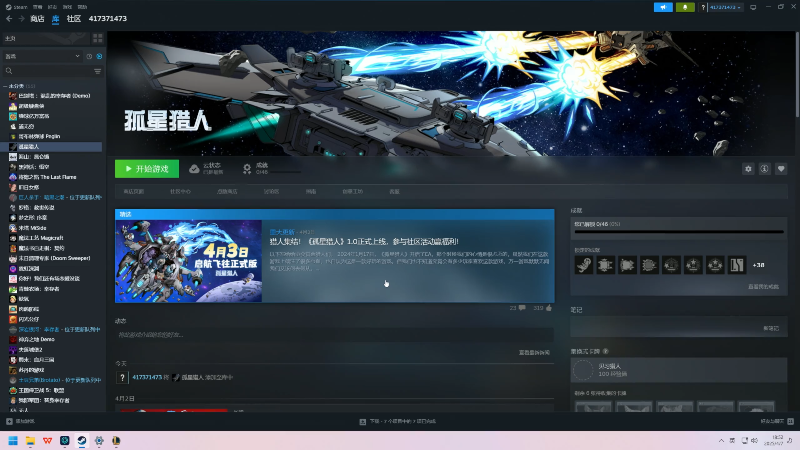Select the Brotato entry queued for update
The image size is (800, 450).
click(55, 380)
